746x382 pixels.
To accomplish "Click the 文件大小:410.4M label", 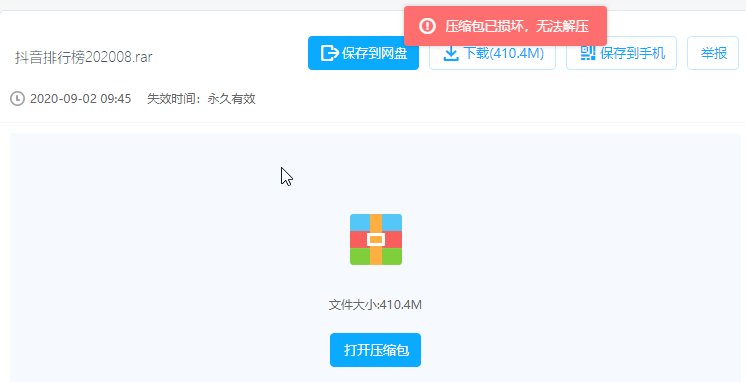I will 375,304.
